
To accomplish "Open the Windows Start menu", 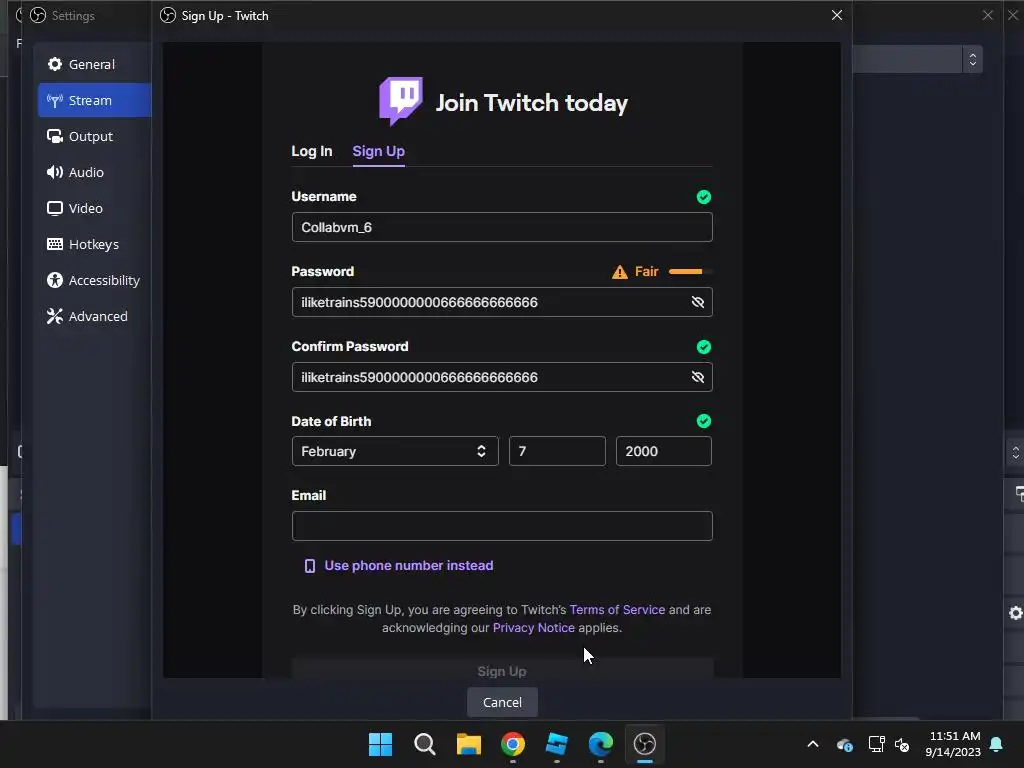I will [380, 744].
